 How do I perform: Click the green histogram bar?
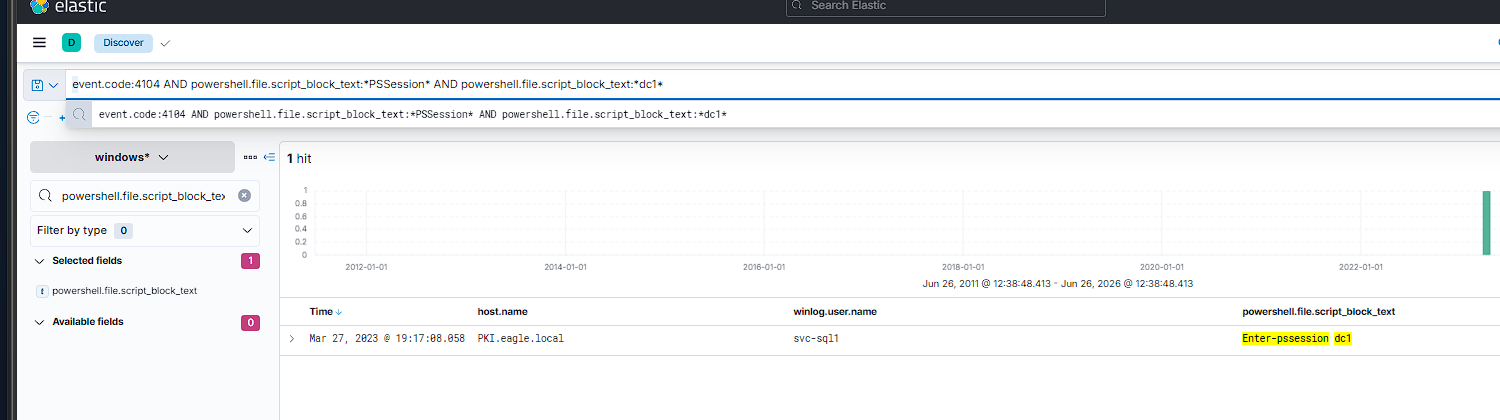pos(1487,222)
